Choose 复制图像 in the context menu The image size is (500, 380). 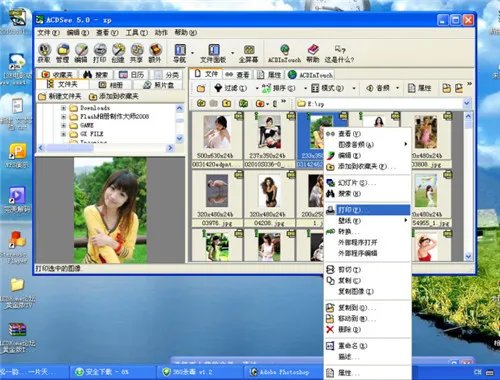(x=367, y=291)
